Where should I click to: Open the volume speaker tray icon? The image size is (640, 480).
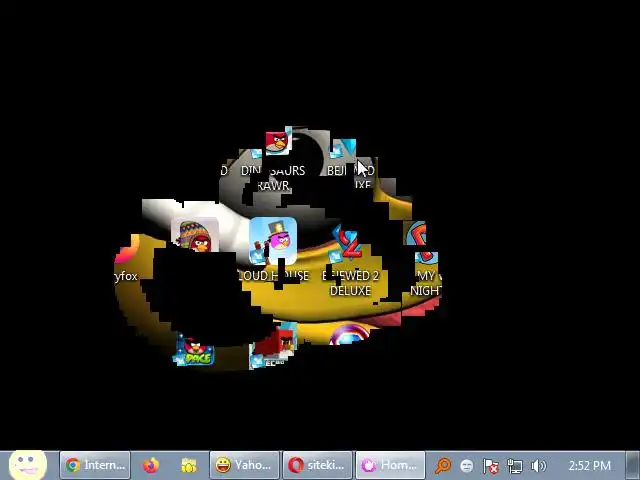[x=538, y=466]
